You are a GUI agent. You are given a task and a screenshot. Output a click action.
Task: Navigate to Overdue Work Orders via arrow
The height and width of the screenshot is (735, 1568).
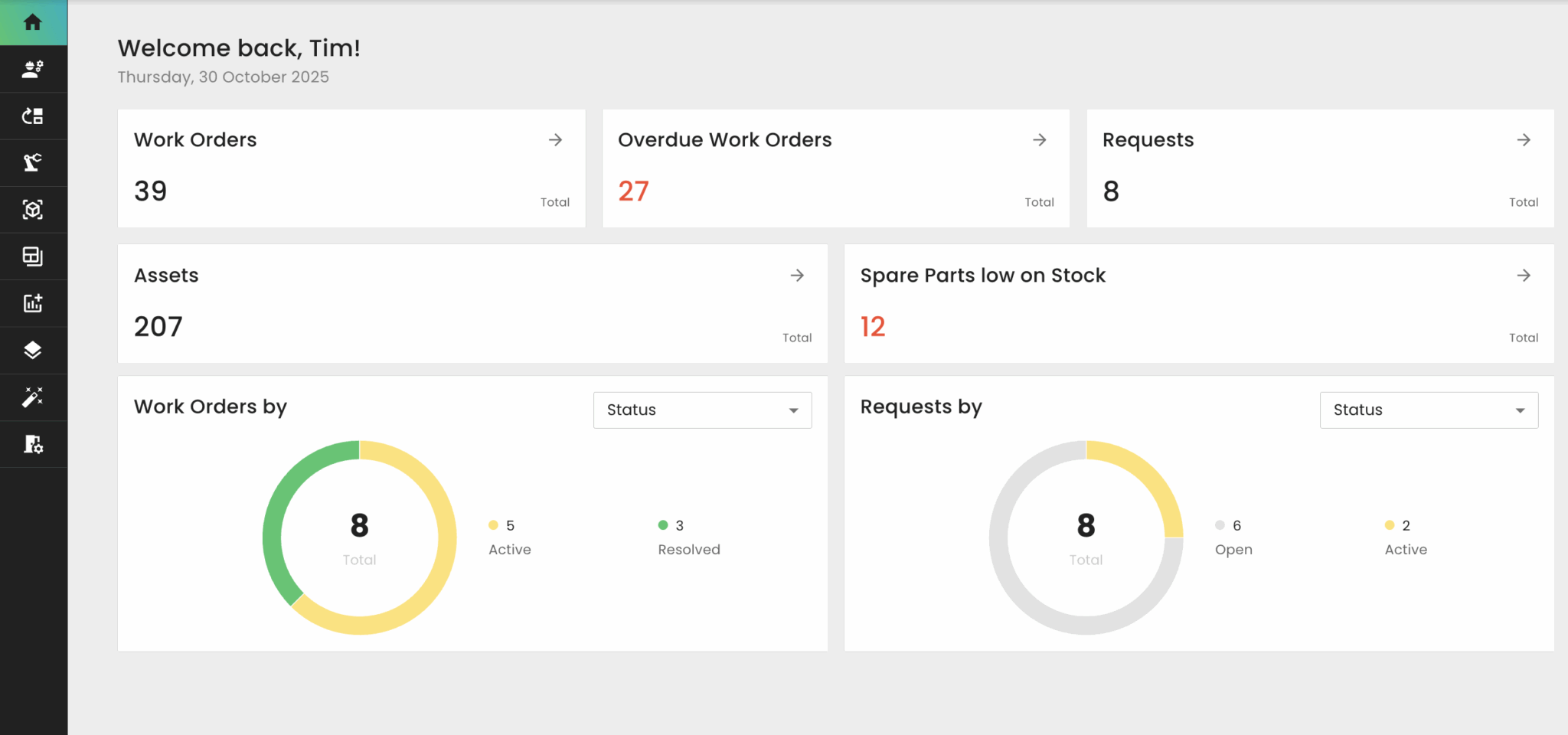1039,139
